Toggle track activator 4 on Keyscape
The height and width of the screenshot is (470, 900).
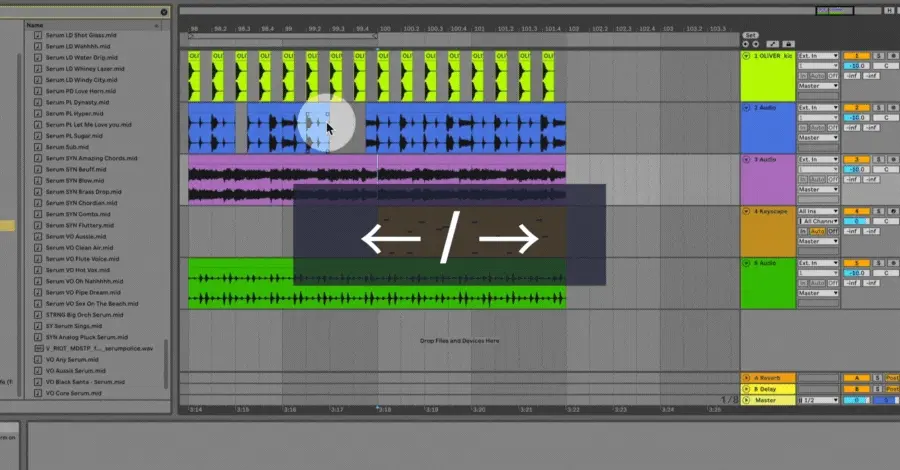[856, 211]
